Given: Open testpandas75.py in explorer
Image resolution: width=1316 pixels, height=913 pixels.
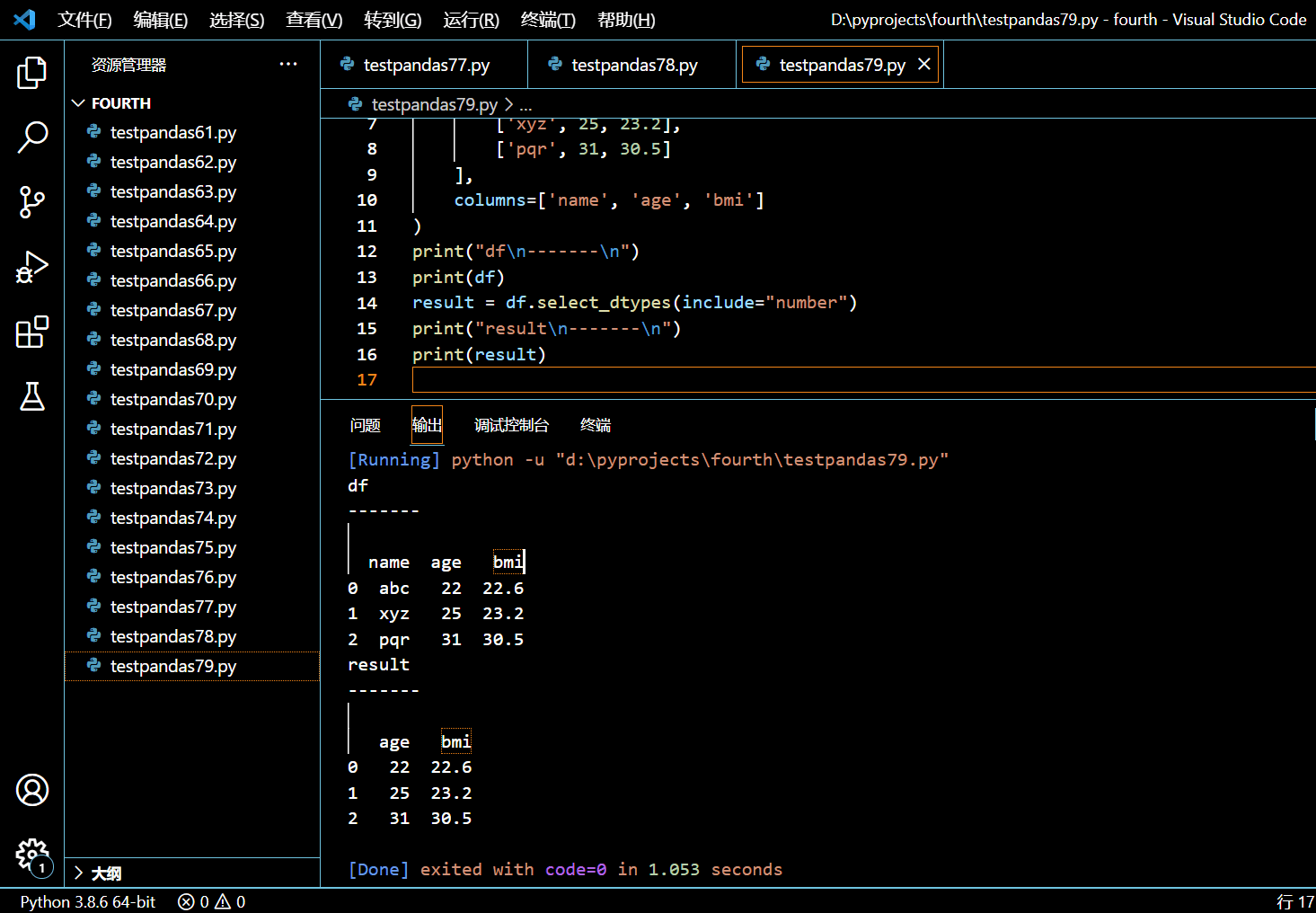Looking at the screenshot, I should [x=192, y=547].
